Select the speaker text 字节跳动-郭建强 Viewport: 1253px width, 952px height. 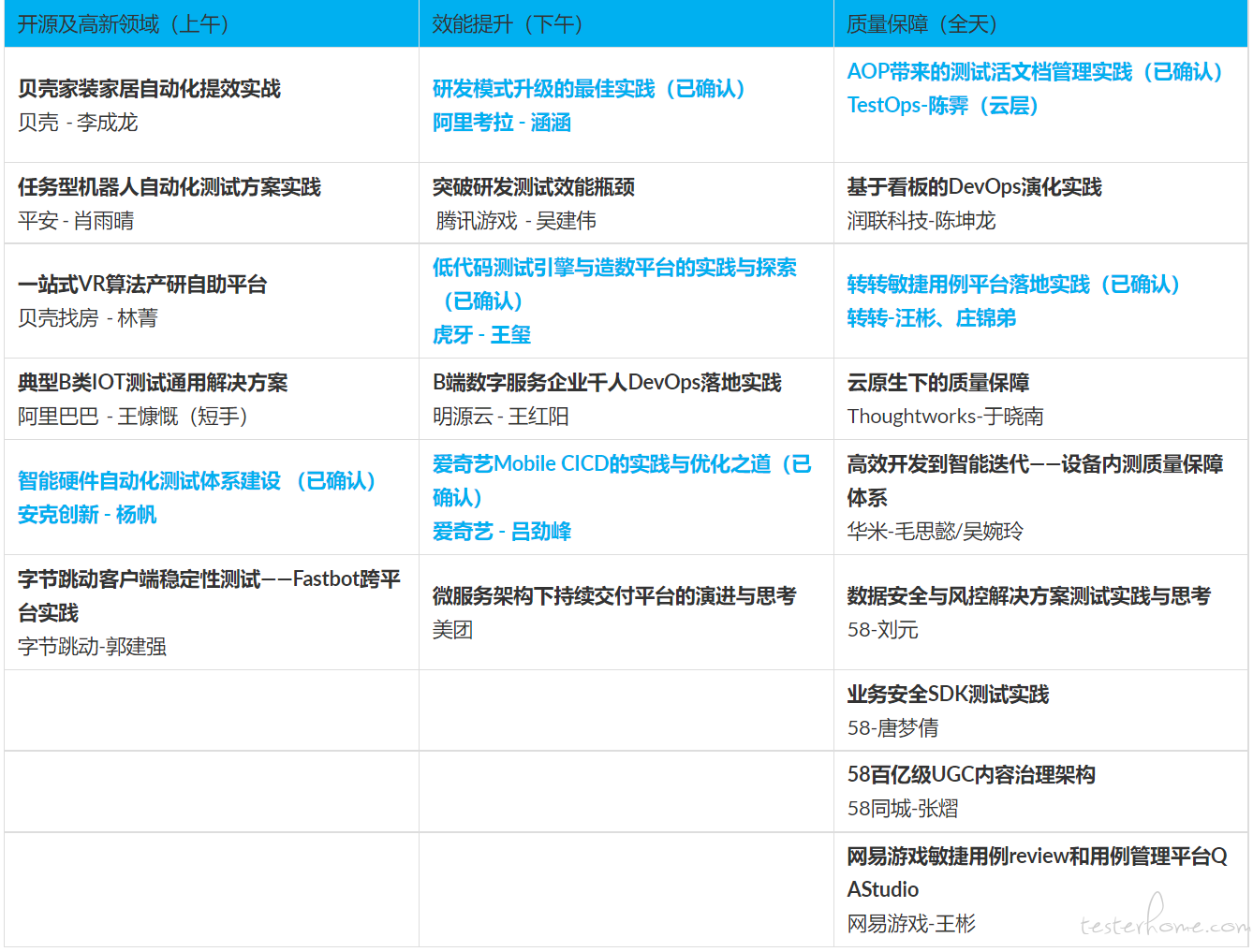[x=92, y=647]
